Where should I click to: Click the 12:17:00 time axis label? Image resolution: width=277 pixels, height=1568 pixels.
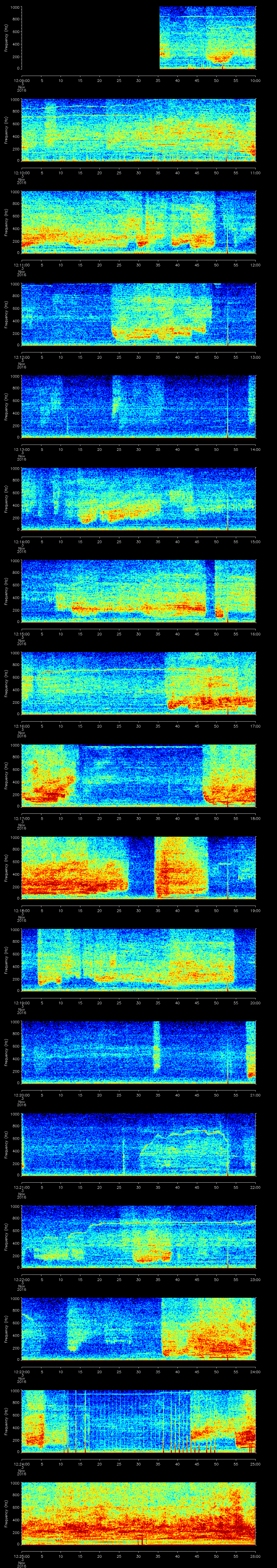point(22,818)
